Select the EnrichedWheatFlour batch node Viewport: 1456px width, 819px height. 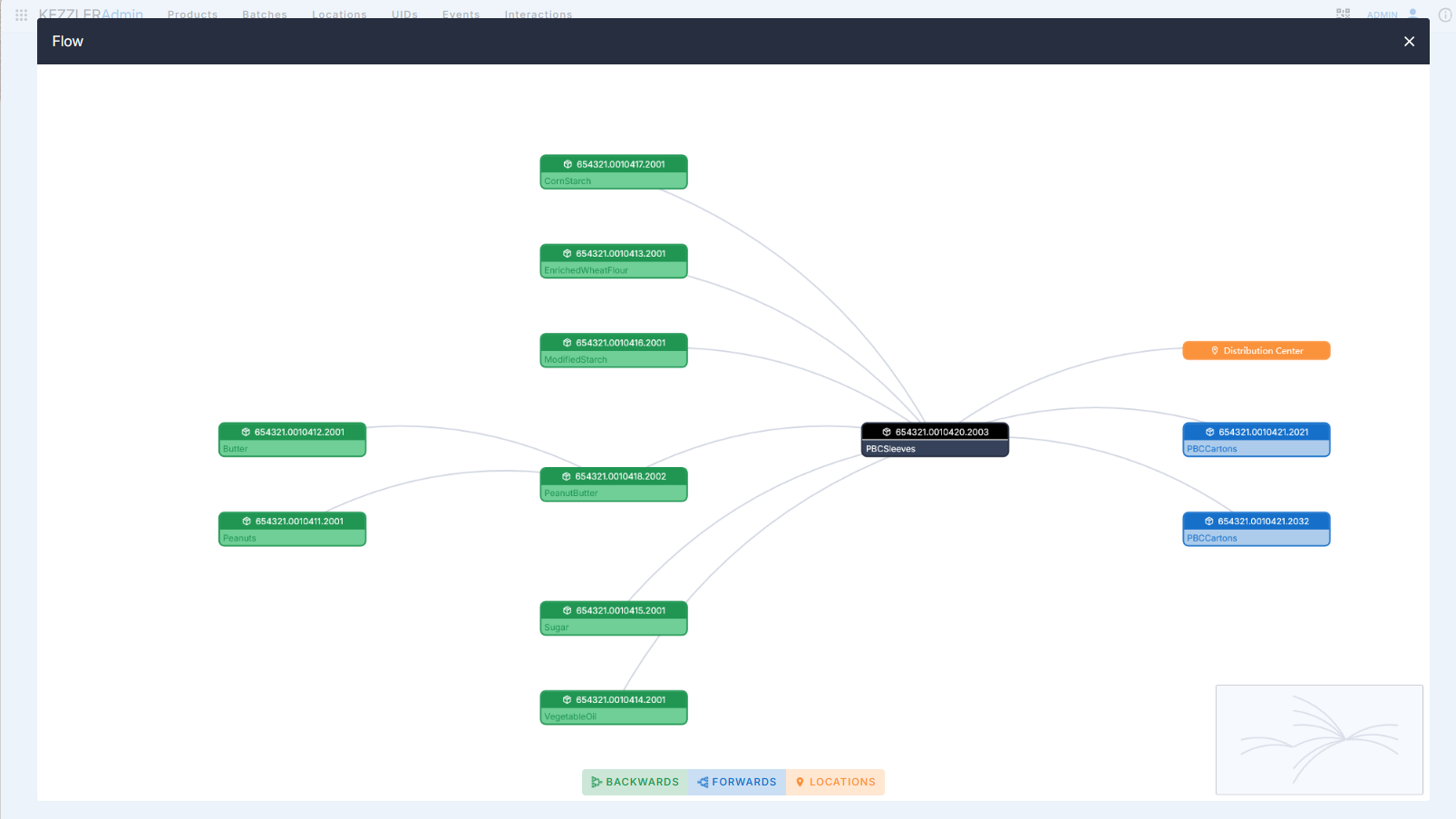click(x=614, y=261)
